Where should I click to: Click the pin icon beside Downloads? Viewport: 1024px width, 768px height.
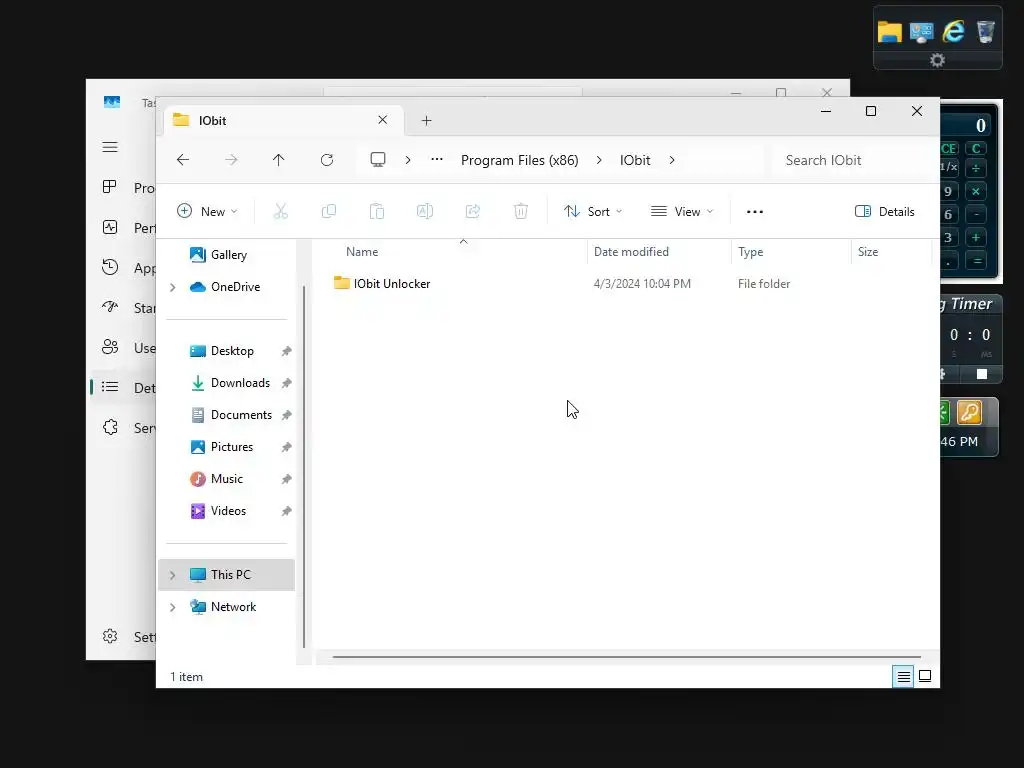[x=286, y=383]
